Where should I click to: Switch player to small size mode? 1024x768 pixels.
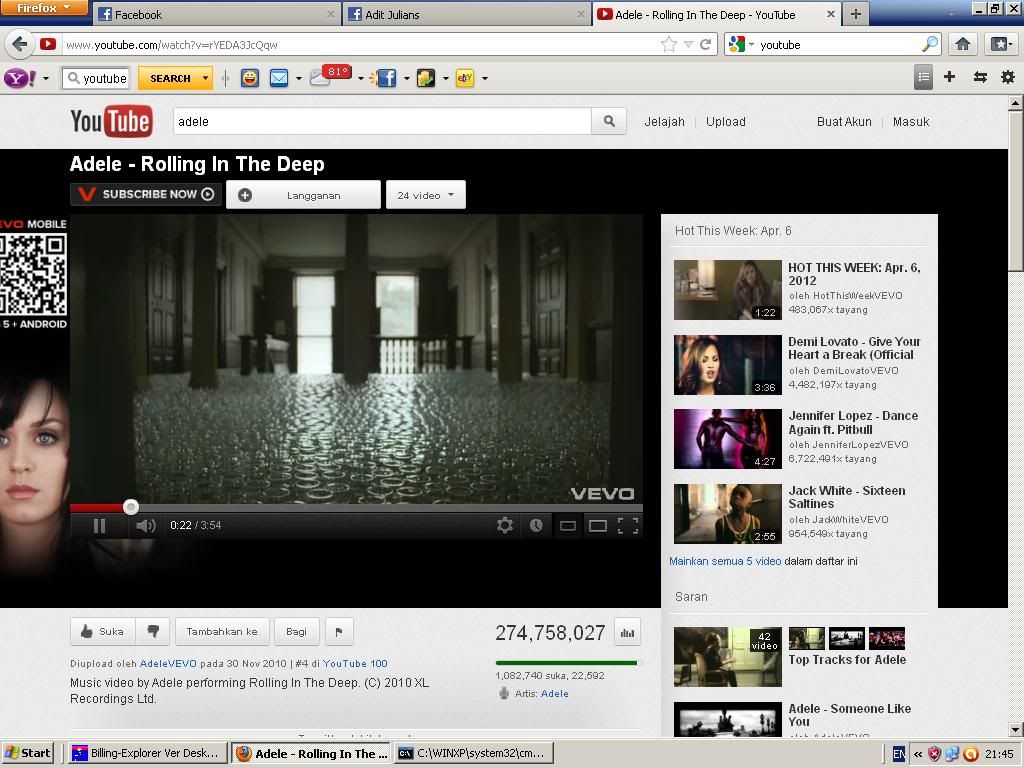pyautogui.click(x=568, y=526)
